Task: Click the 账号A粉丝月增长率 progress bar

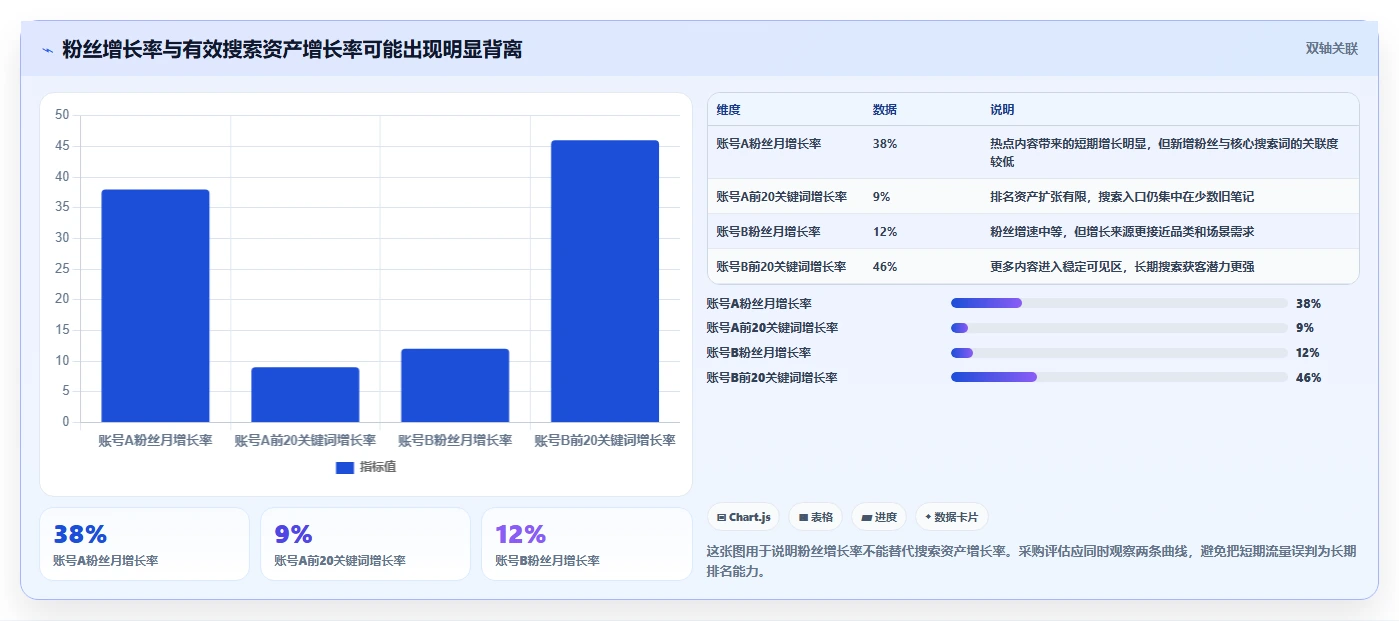Action: (x=1119, y=303)
